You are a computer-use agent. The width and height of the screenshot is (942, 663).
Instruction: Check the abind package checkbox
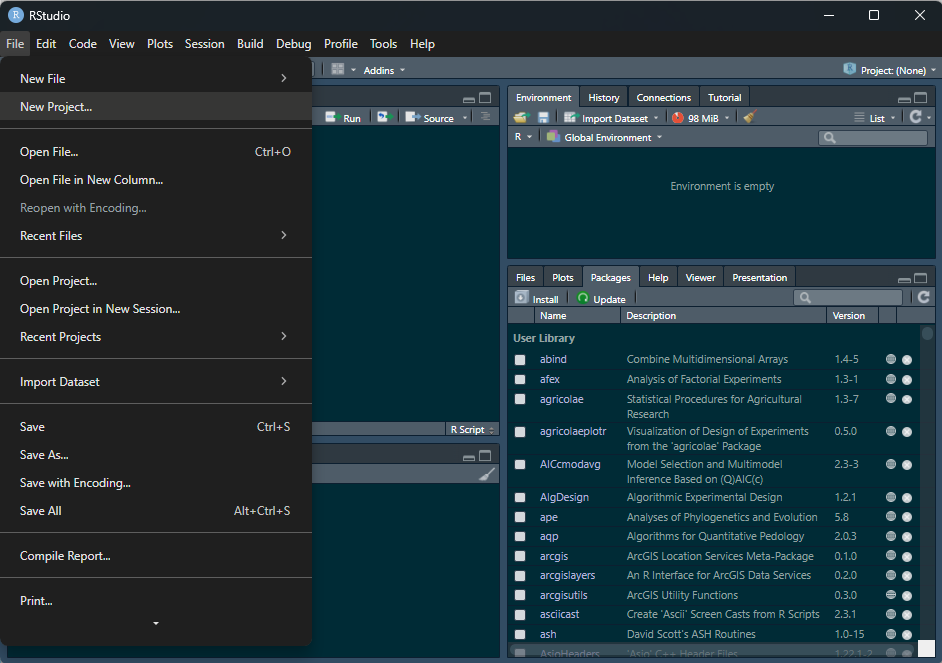520,360
